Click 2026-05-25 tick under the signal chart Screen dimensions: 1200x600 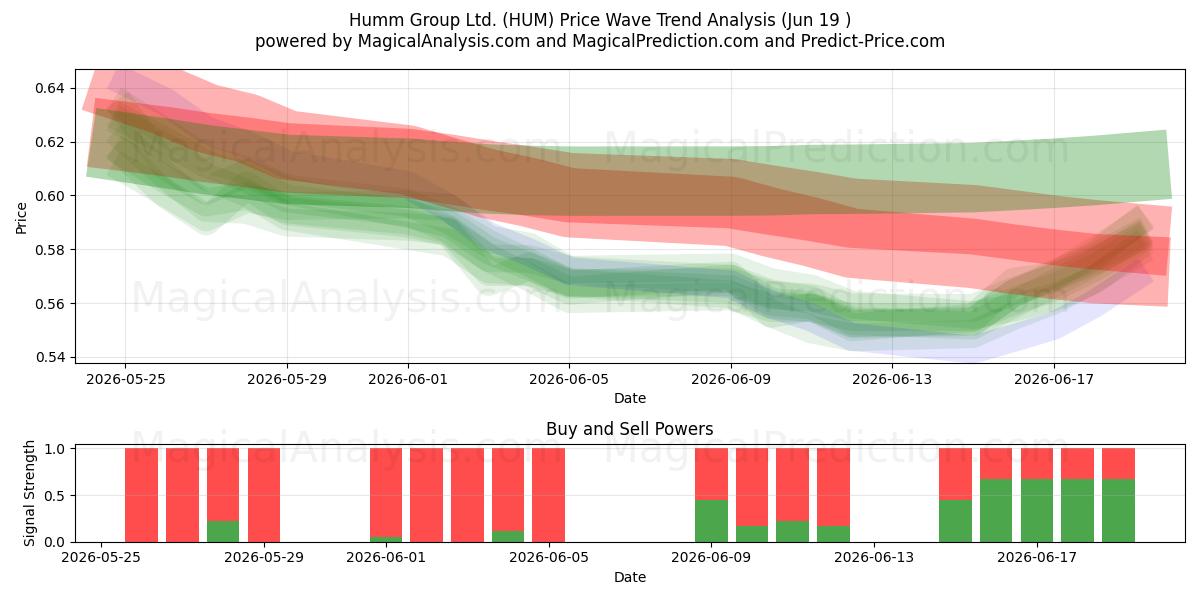101,558
